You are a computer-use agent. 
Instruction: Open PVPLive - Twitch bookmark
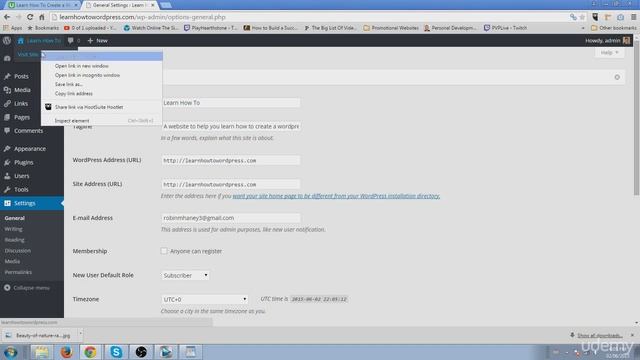tap(505, 28)
